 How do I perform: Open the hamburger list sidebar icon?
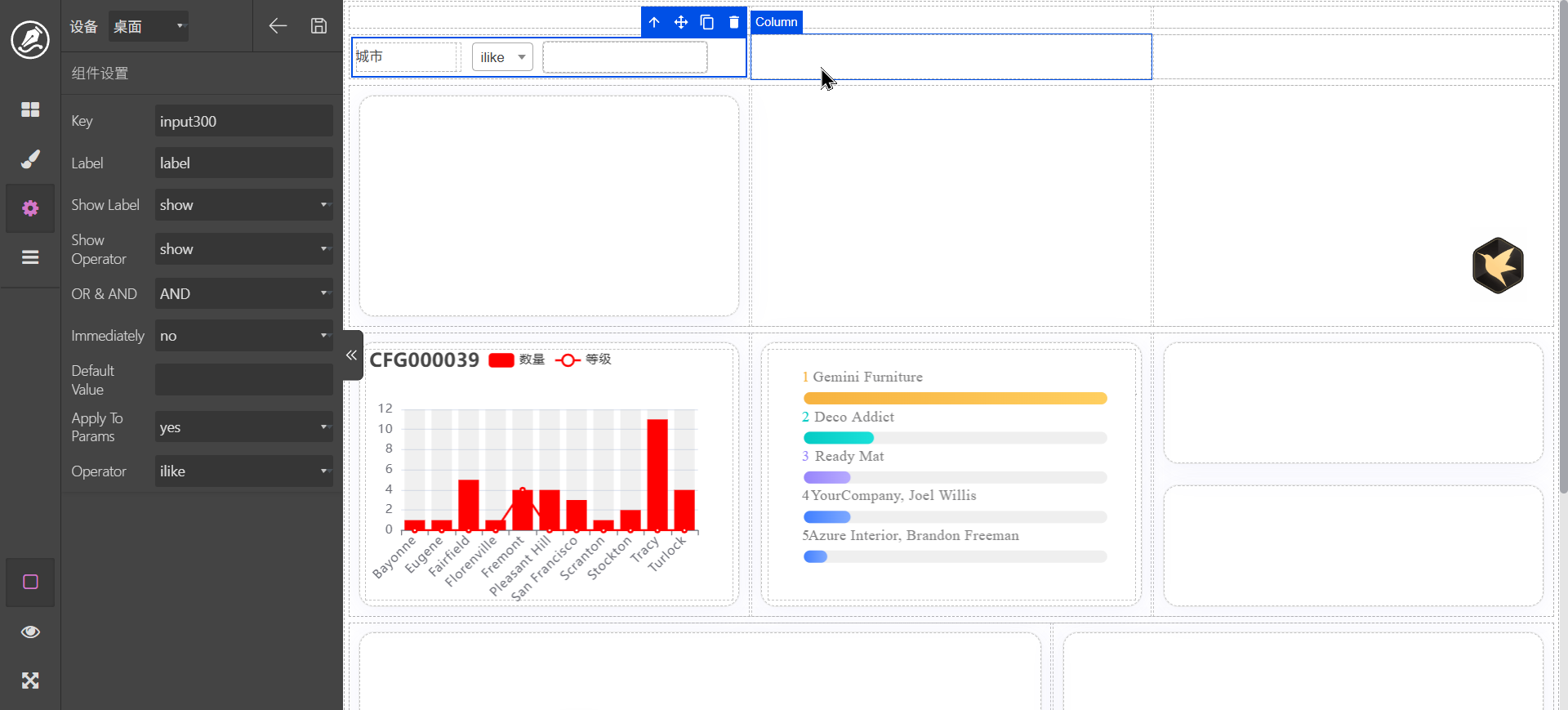point(30,257)
